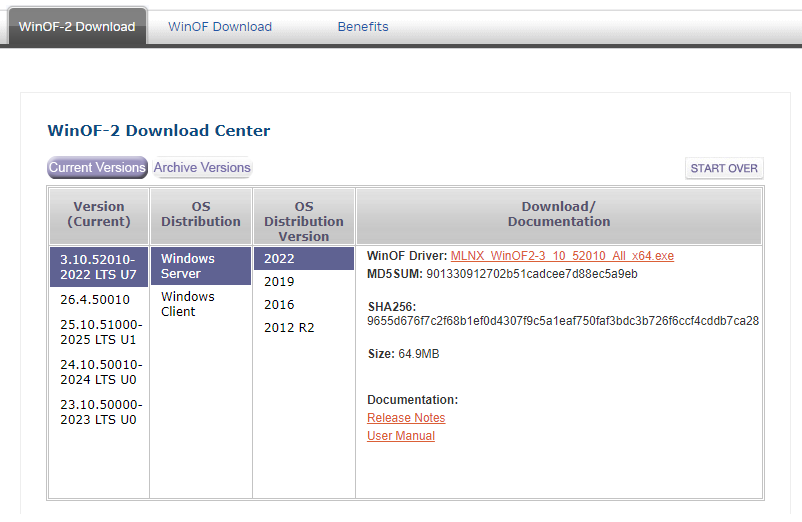Switch to the WinOF-2 Download tab

(x=77, y=26)
